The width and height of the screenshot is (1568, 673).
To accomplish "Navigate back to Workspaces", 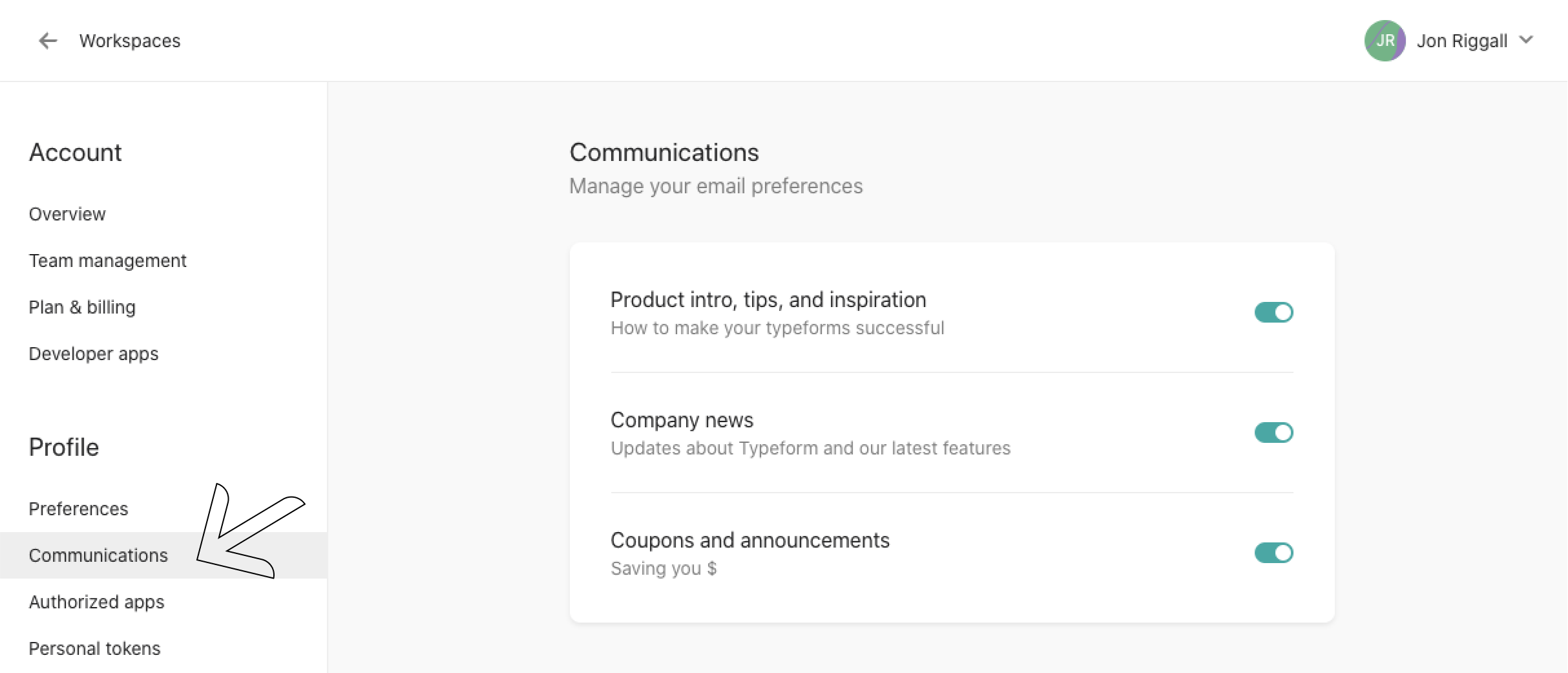I will [129, 41].
